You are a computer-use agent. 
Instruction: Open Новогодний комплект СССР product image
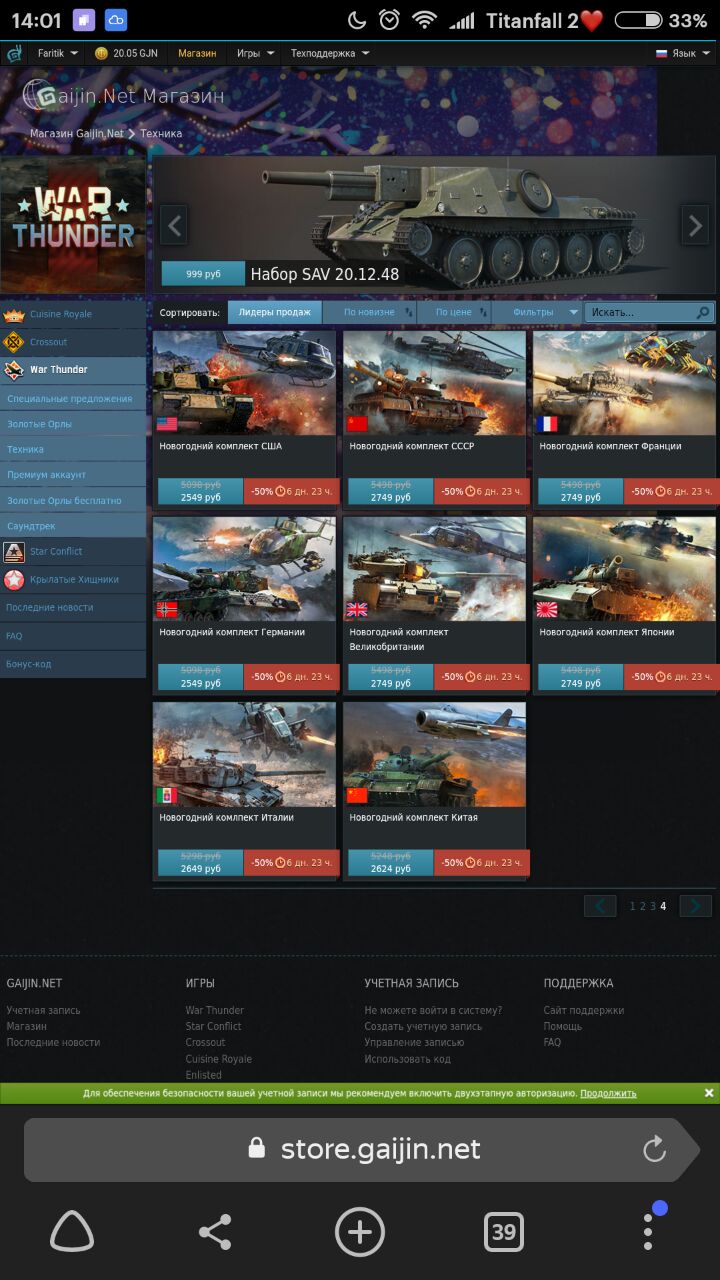pyautogui.click(x=434, y=383)
